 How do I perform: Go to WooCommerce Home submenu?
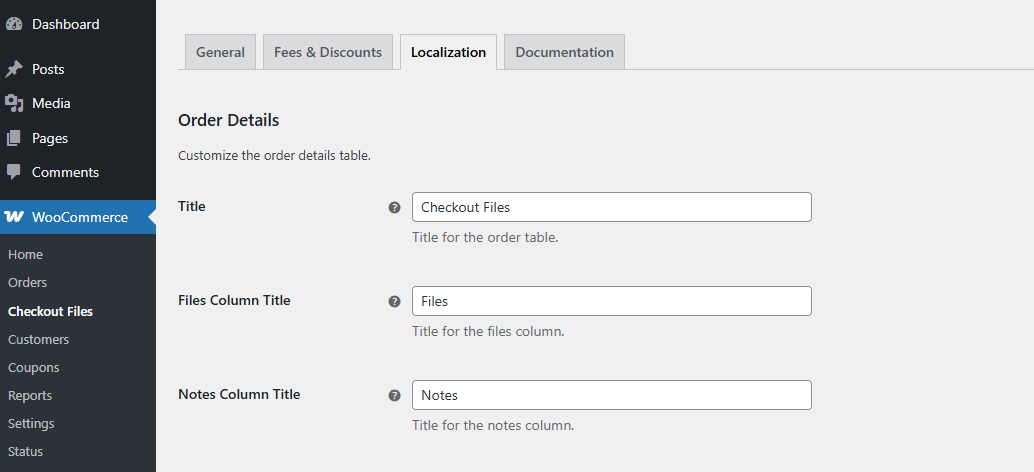pyautogui.click(x=25, y=254)
